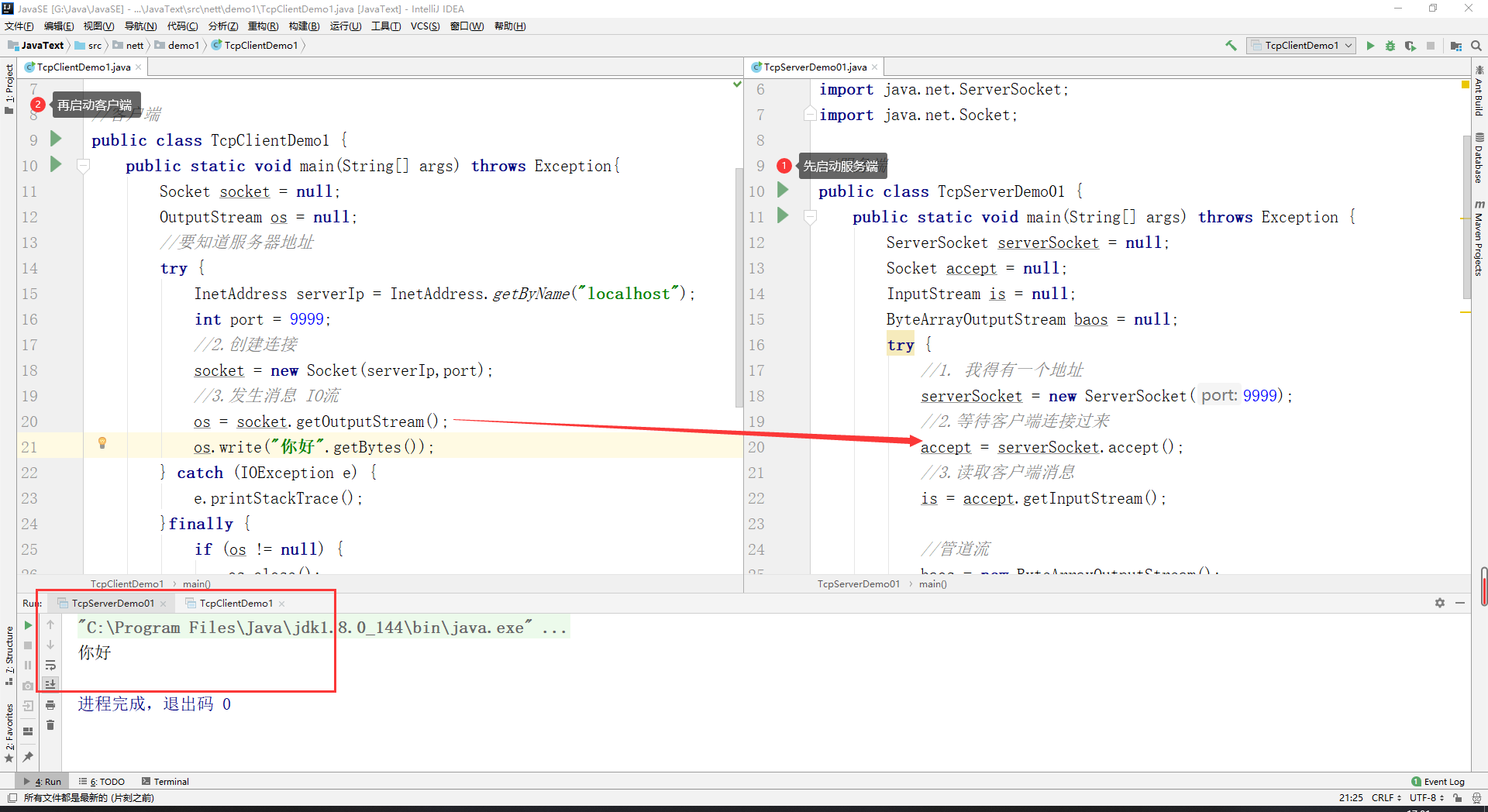Screen dimensions: 1488x812
Task: Click right editor vertical scrollbar thumb
Action: 1466,217
